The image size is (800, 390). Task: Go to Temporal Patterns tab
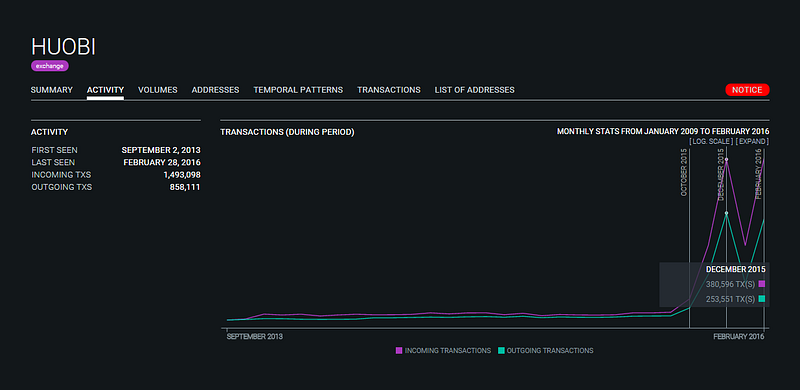coord(298,90)
